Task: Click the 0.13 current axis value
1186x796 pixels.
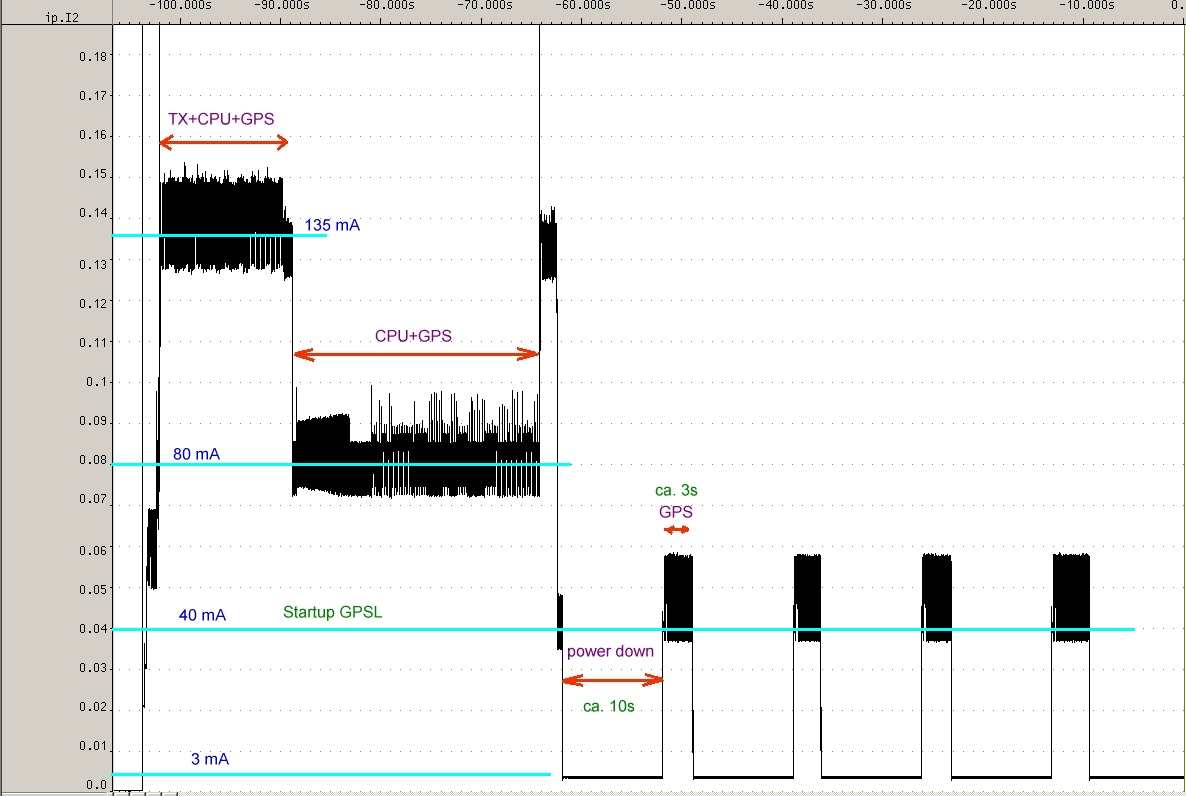Action: tap(94, 264)
